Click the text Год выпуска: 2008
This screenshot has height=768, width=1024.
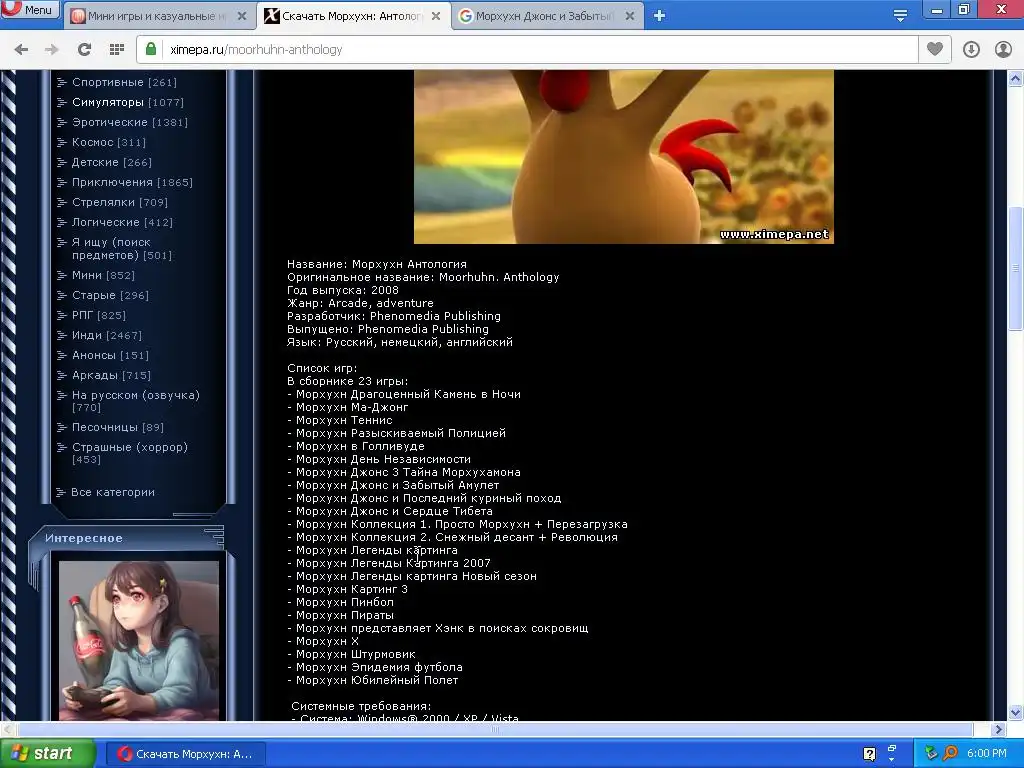click(343, 290)
